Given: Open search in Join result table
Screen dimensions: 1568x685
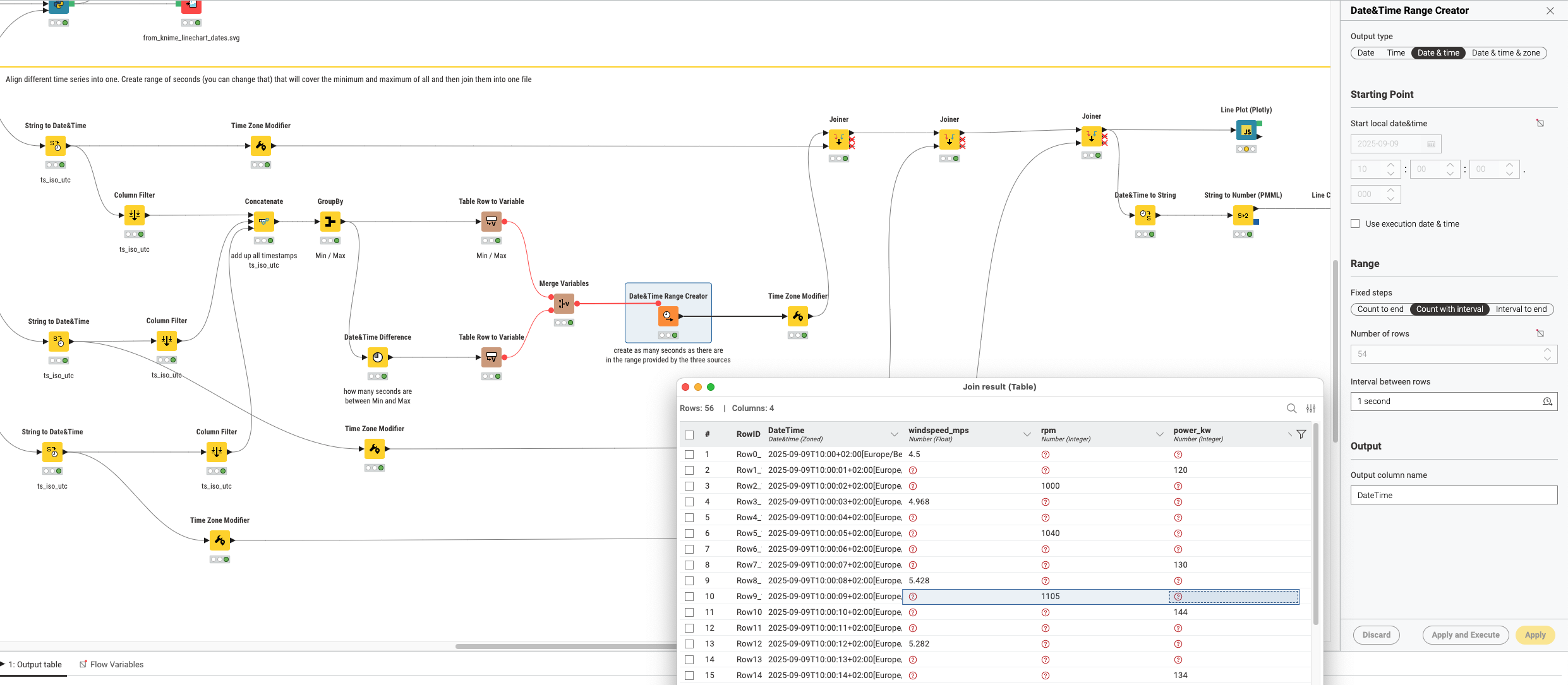Looking at the screenshot, I should [x=1291, y=408].
